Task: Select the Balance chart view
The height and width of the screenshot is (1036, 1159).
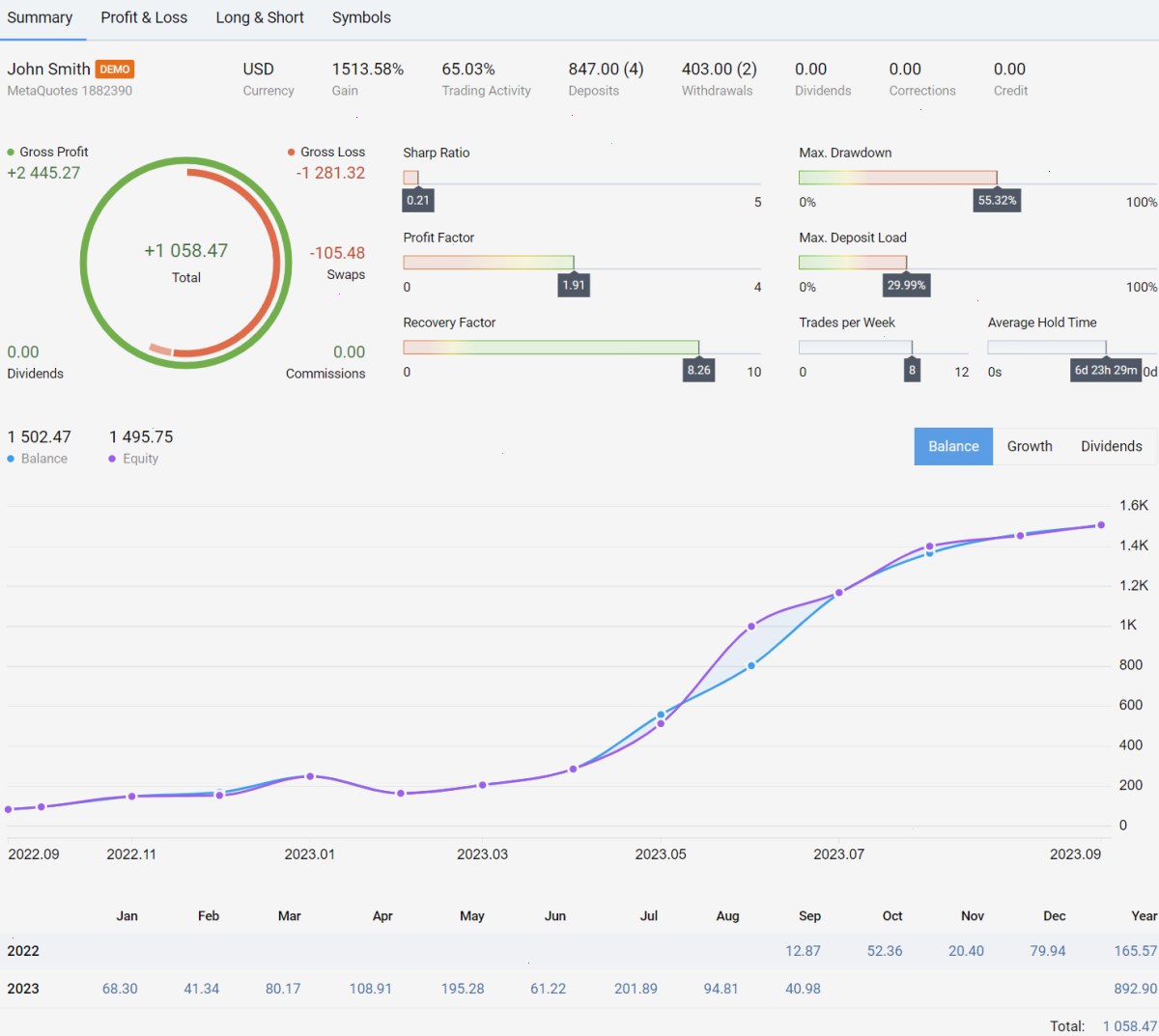Action: [953, 446]
